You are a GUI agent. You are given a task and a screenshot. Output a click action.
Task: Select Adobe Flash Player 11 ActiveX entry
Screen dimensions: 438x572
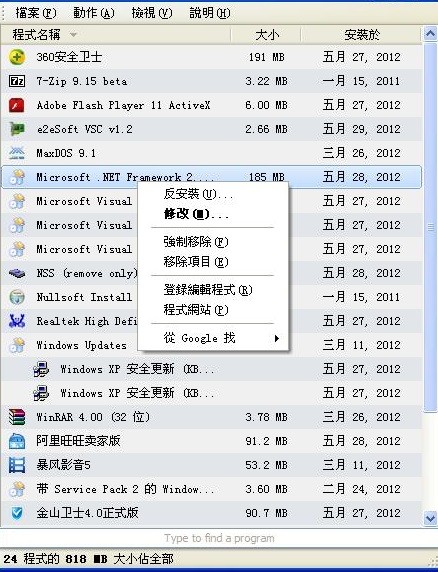click(123, 105)
